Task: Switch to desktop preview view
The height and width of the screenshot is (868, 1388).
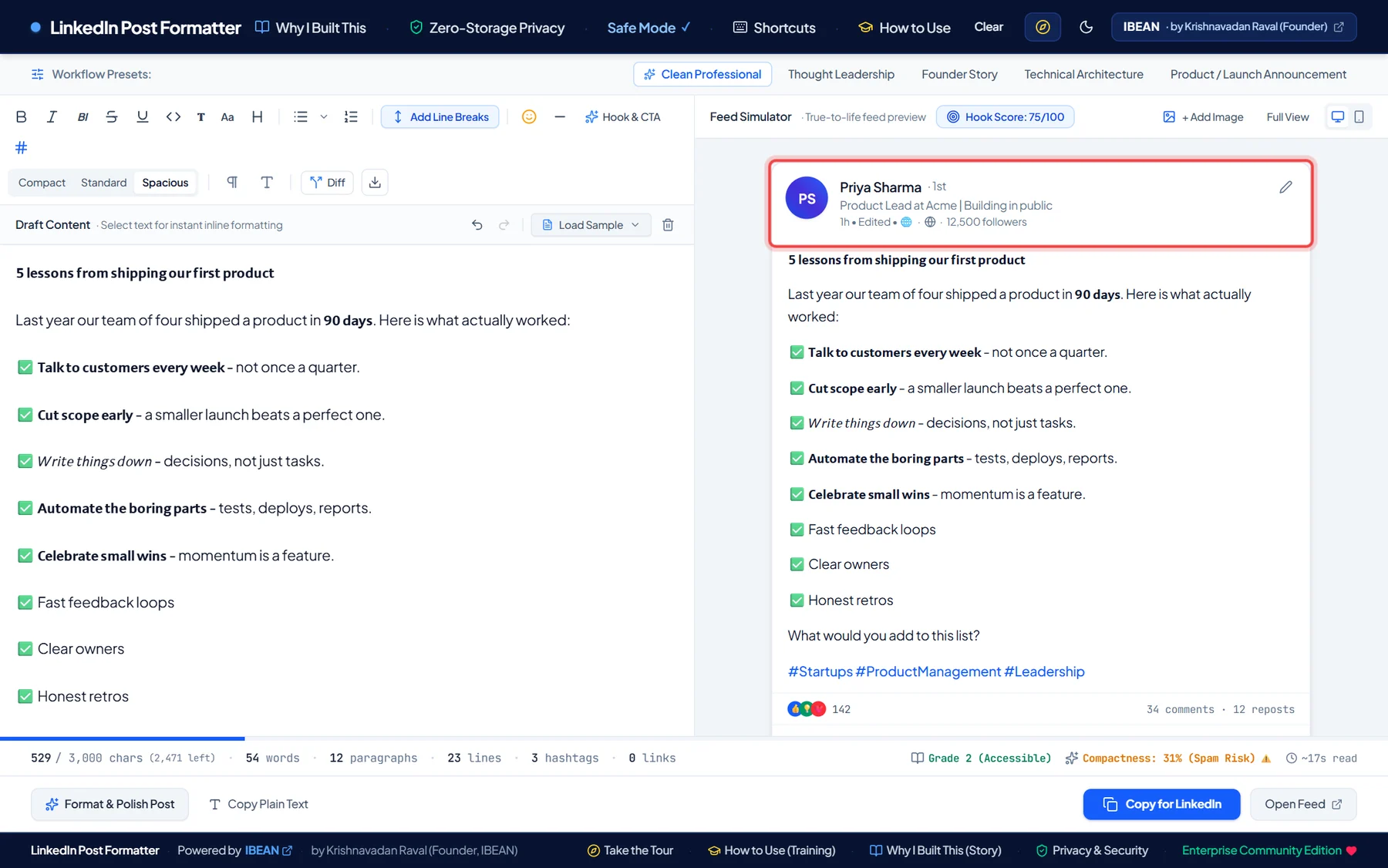Action: 1338,117
